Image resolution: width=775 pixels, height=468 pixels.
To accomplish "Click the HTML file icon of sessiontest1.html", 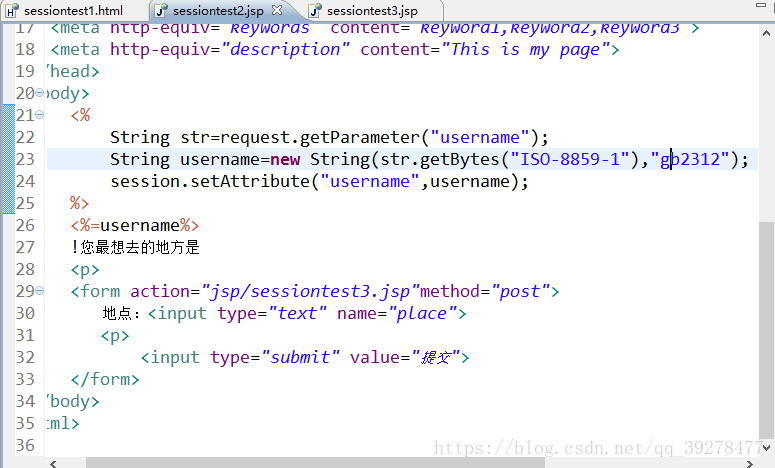I will click(12, 10).
